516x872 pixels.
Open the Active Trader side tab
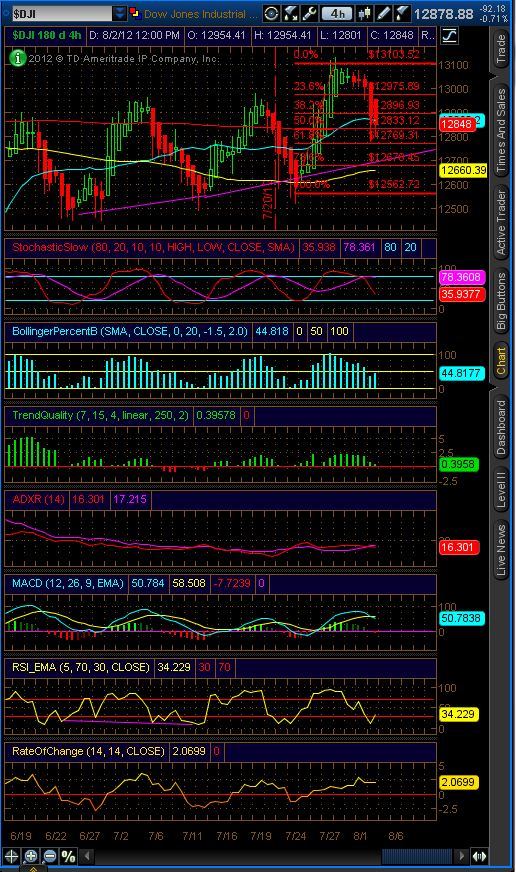(501, 222)
